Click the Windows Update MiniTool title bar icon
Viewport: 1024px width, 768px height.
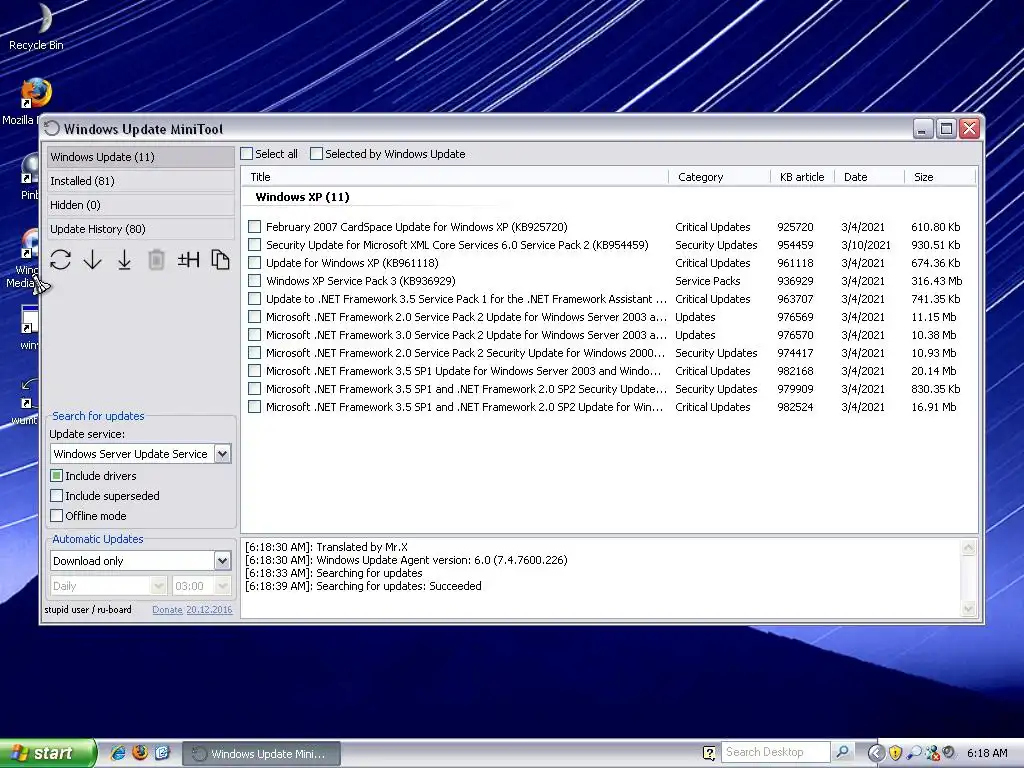pos(52,129)
